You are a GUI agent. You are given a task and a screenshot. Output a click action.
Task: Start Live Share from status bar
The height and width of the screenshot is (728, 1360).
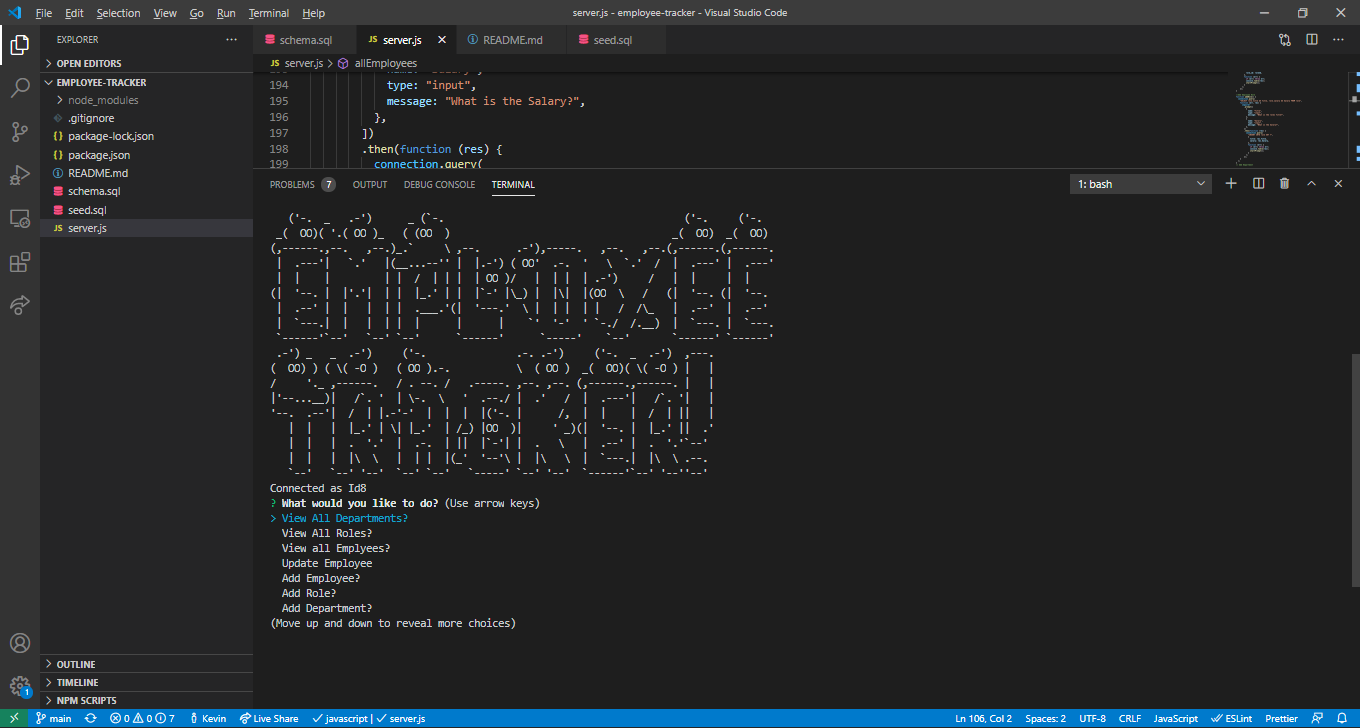coord(268,719)
